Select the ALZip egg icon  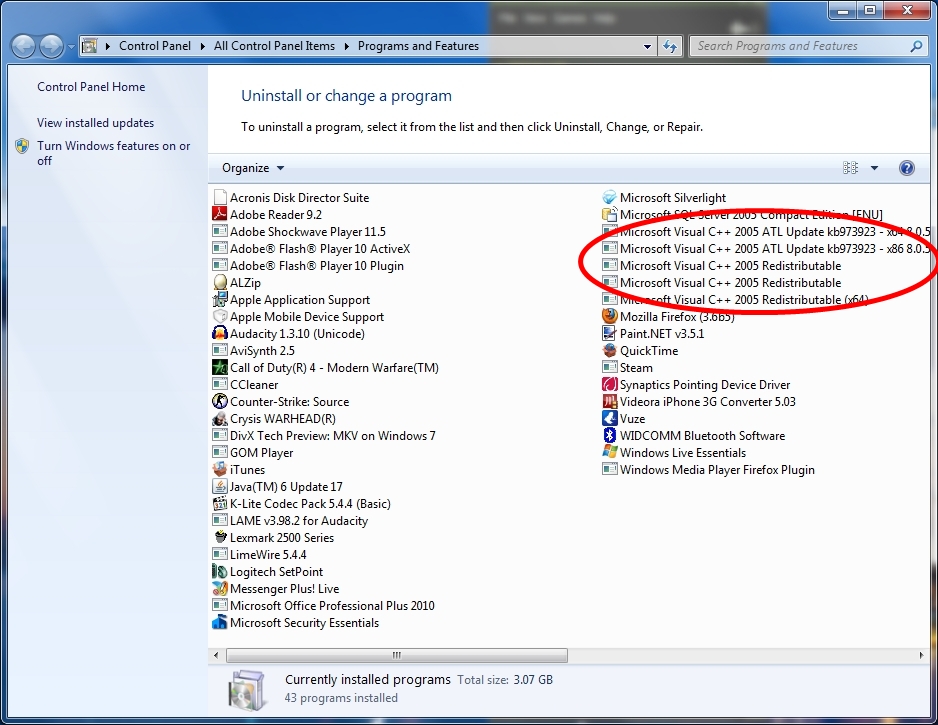pos(220,282)
